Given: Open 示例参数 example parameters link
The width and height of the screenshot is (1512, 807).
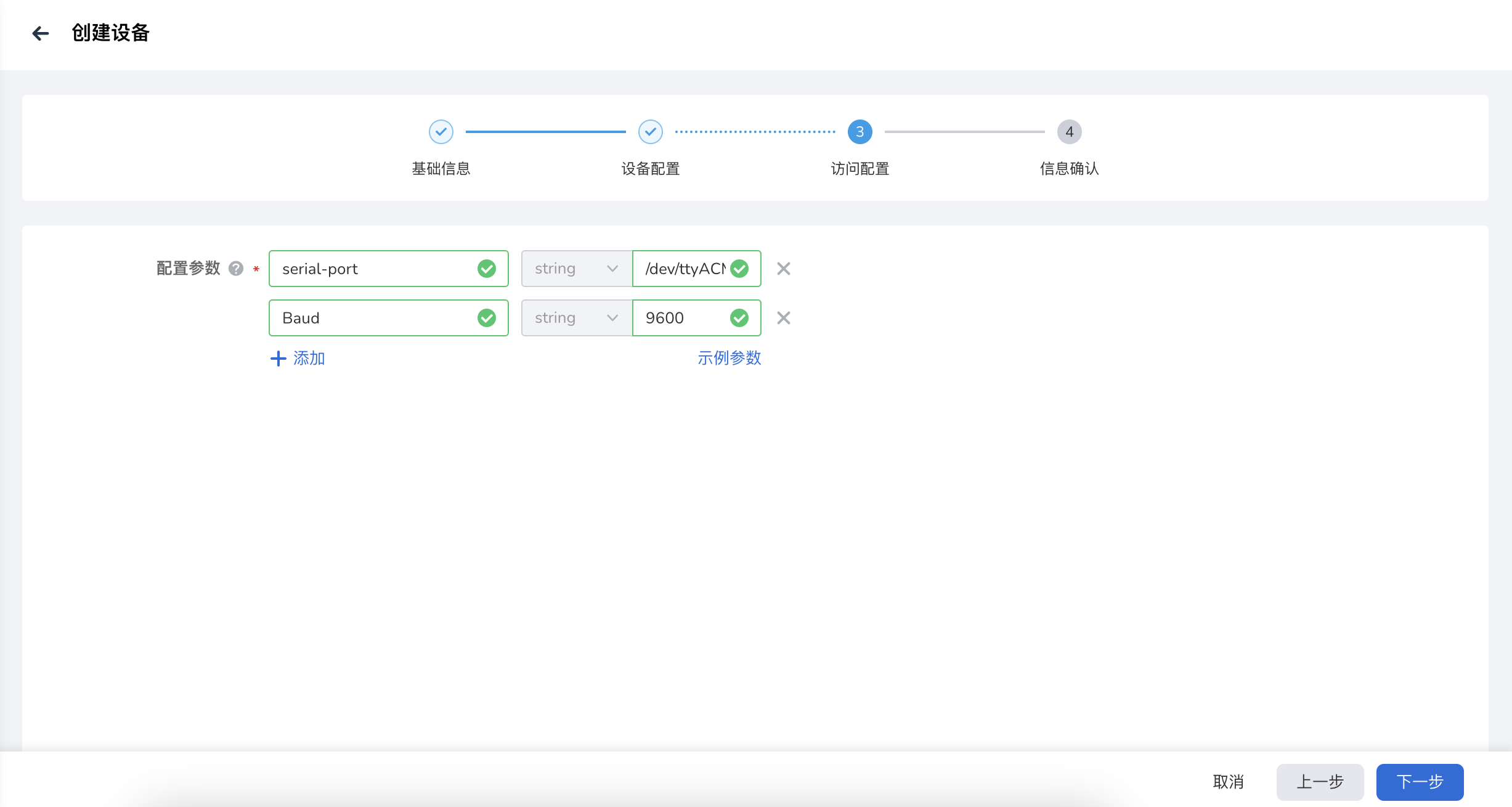Looking at the screenshot, I should point(730,358).
